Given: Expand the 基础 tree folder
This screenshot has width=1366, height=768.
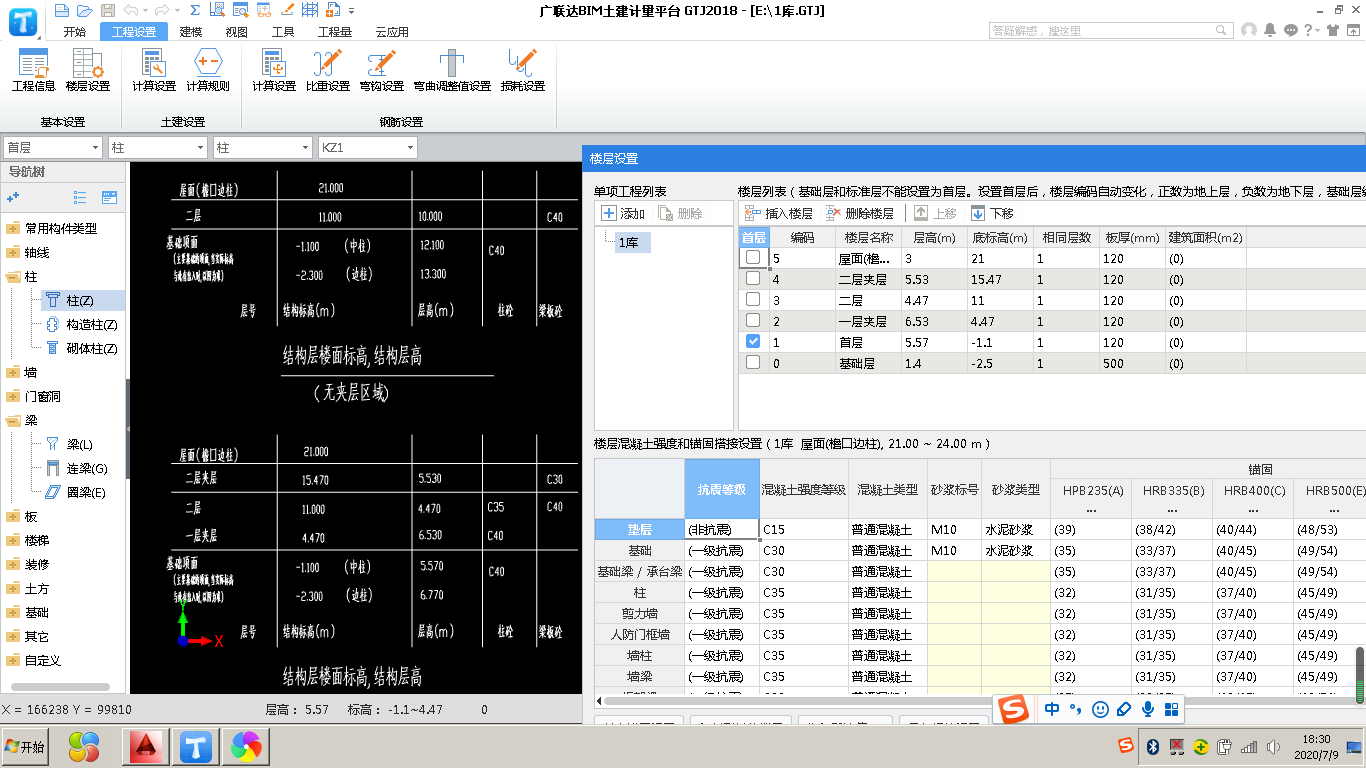Looking at the screenshot, I should point(13,612).
